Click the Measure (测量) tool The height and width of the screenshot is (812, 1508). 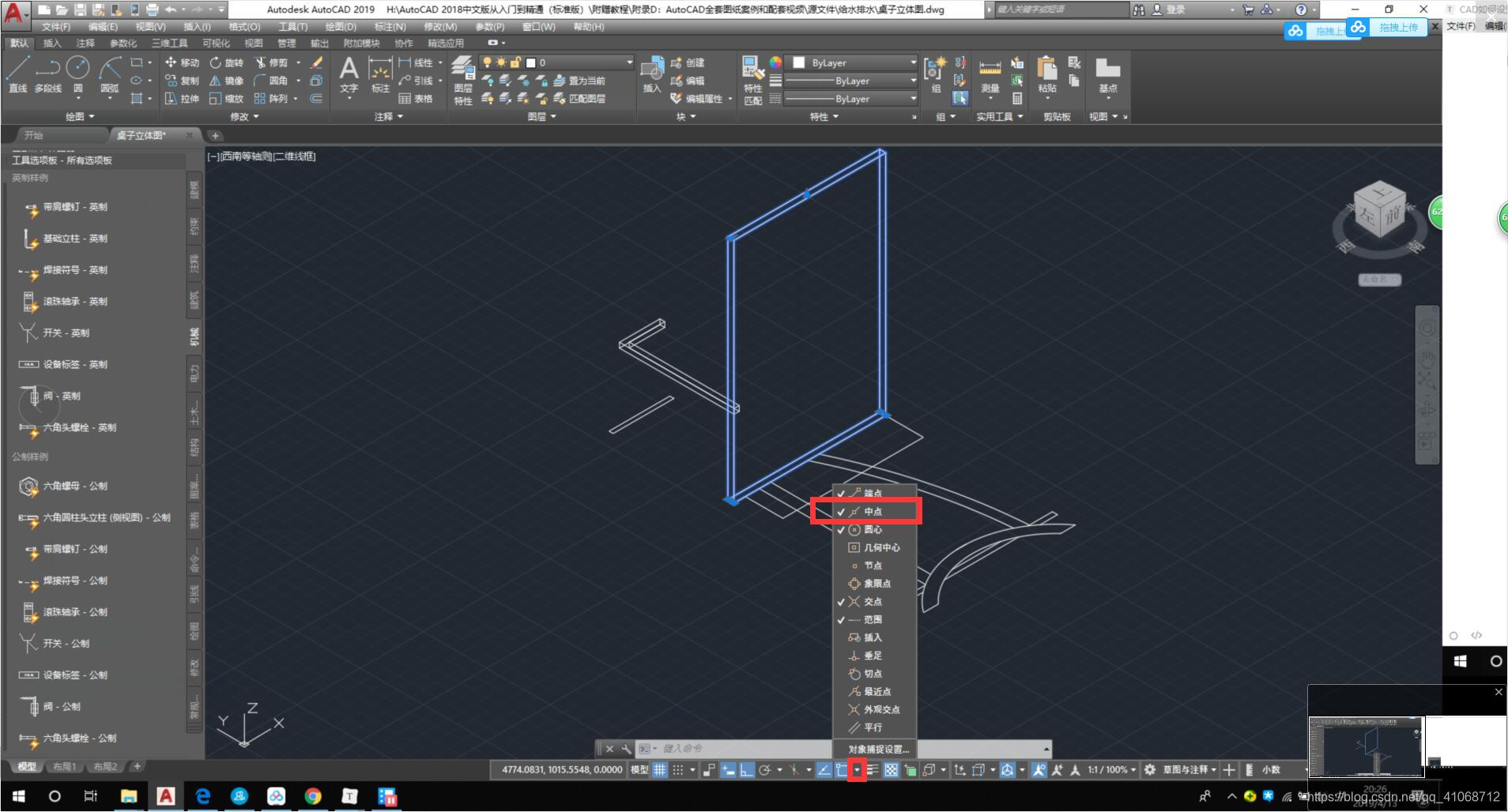click(990, 75)
